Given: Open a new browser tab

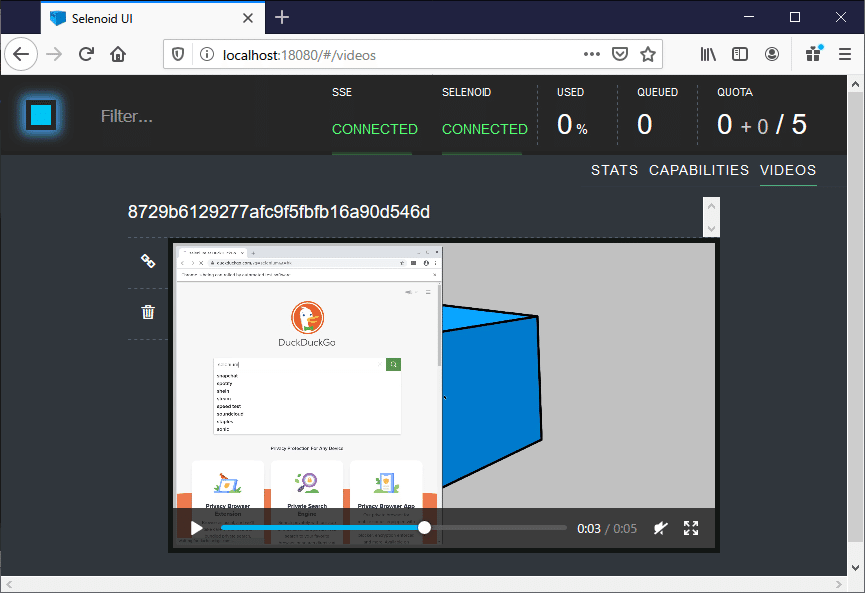Looking at the screenshot, I should [282, 18].
